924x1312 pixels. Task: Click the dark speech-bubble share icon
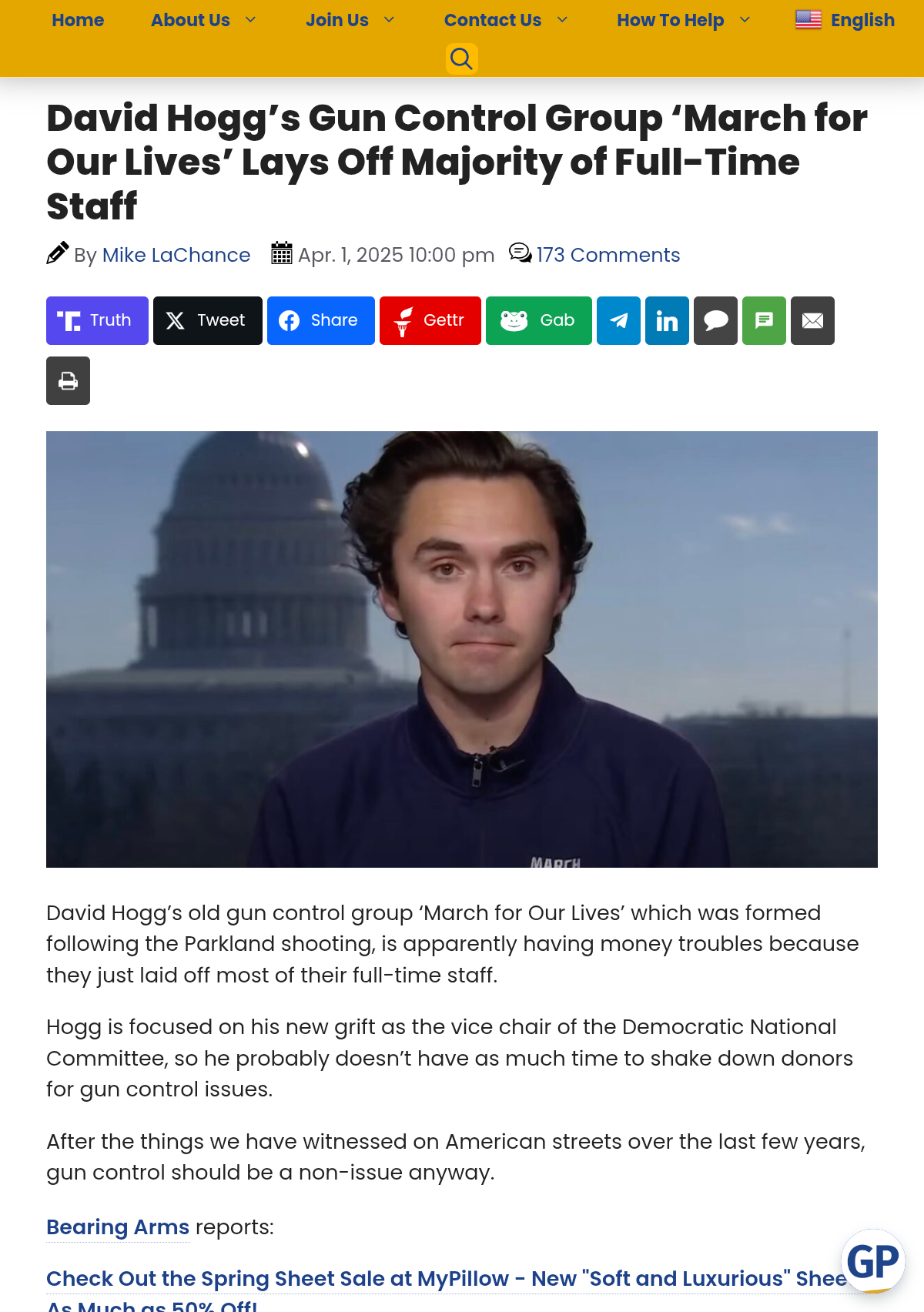715,320
